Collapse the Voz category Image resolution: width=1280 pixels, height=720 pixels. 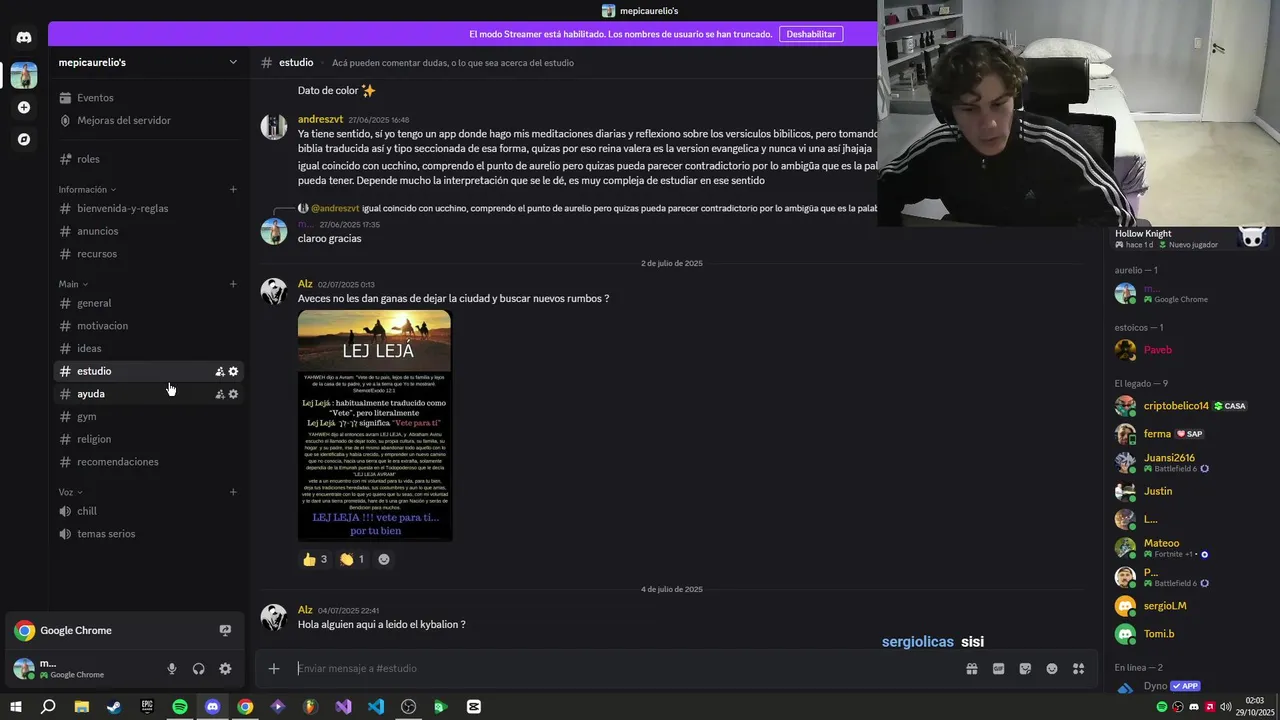coord(70,492)
